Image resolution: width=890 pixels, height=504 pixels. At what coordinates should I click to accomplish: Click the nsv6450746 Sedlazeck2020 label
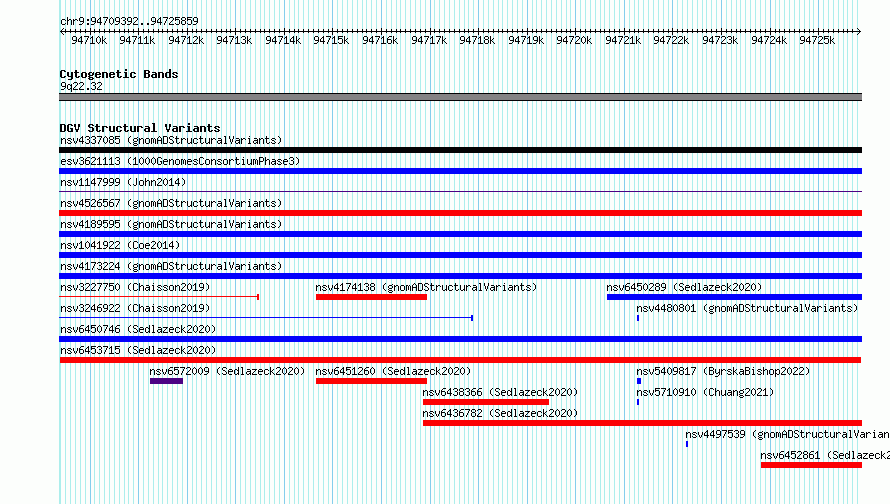[138, 329]
